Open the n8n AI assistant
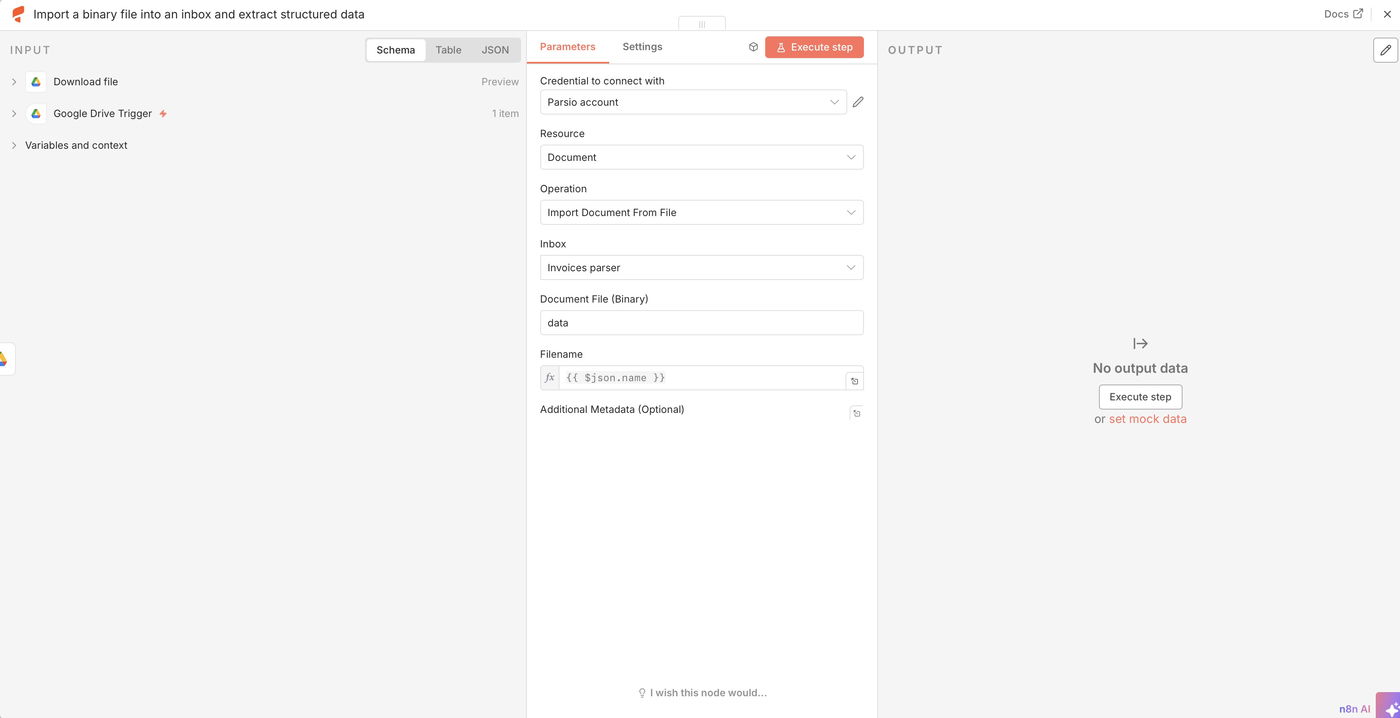Screen dimensions: 1400x718 [x=1387, y=706]
